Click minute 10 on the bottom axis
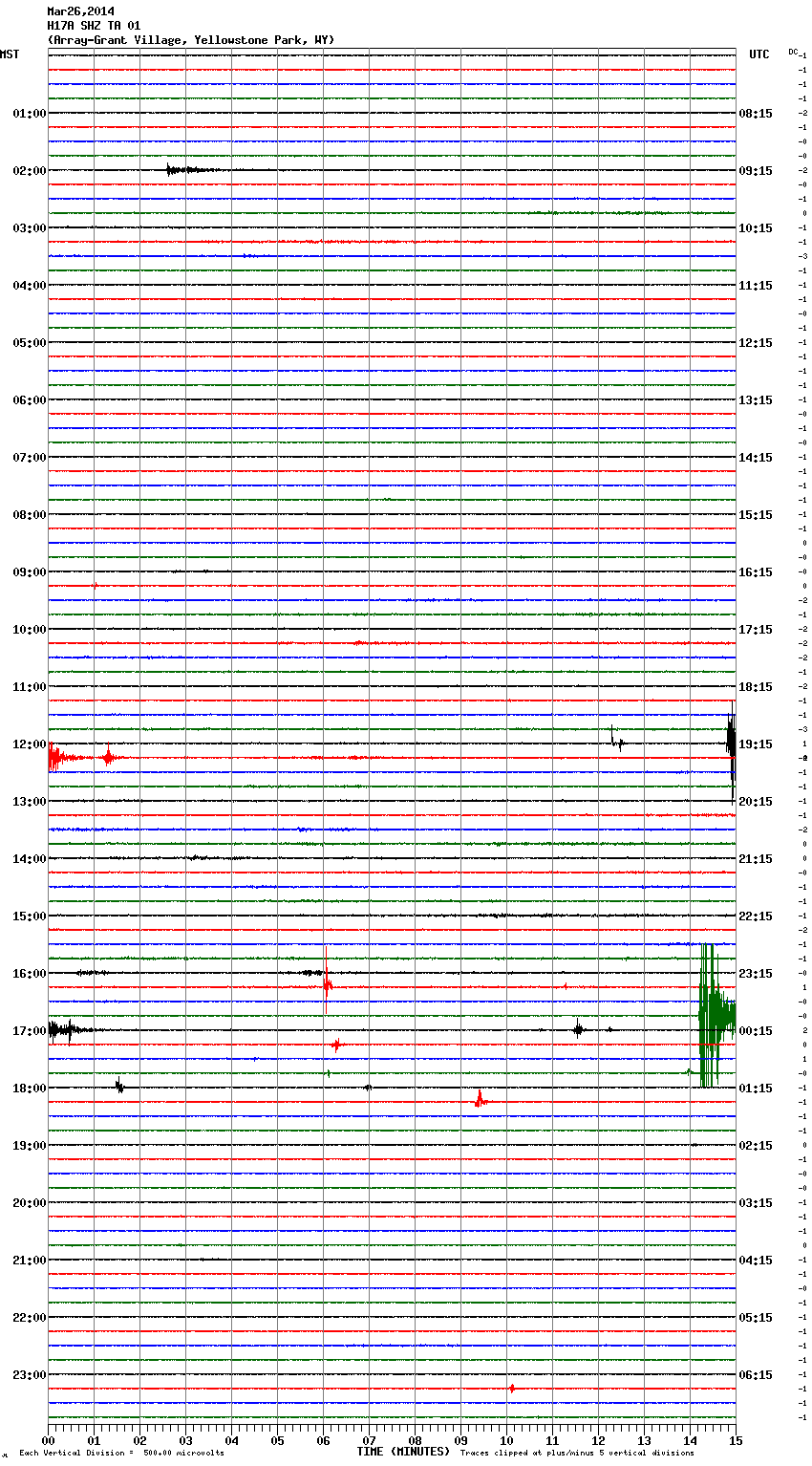Viewport: 812px width, 1466px height. click(x=506, y=1440)
